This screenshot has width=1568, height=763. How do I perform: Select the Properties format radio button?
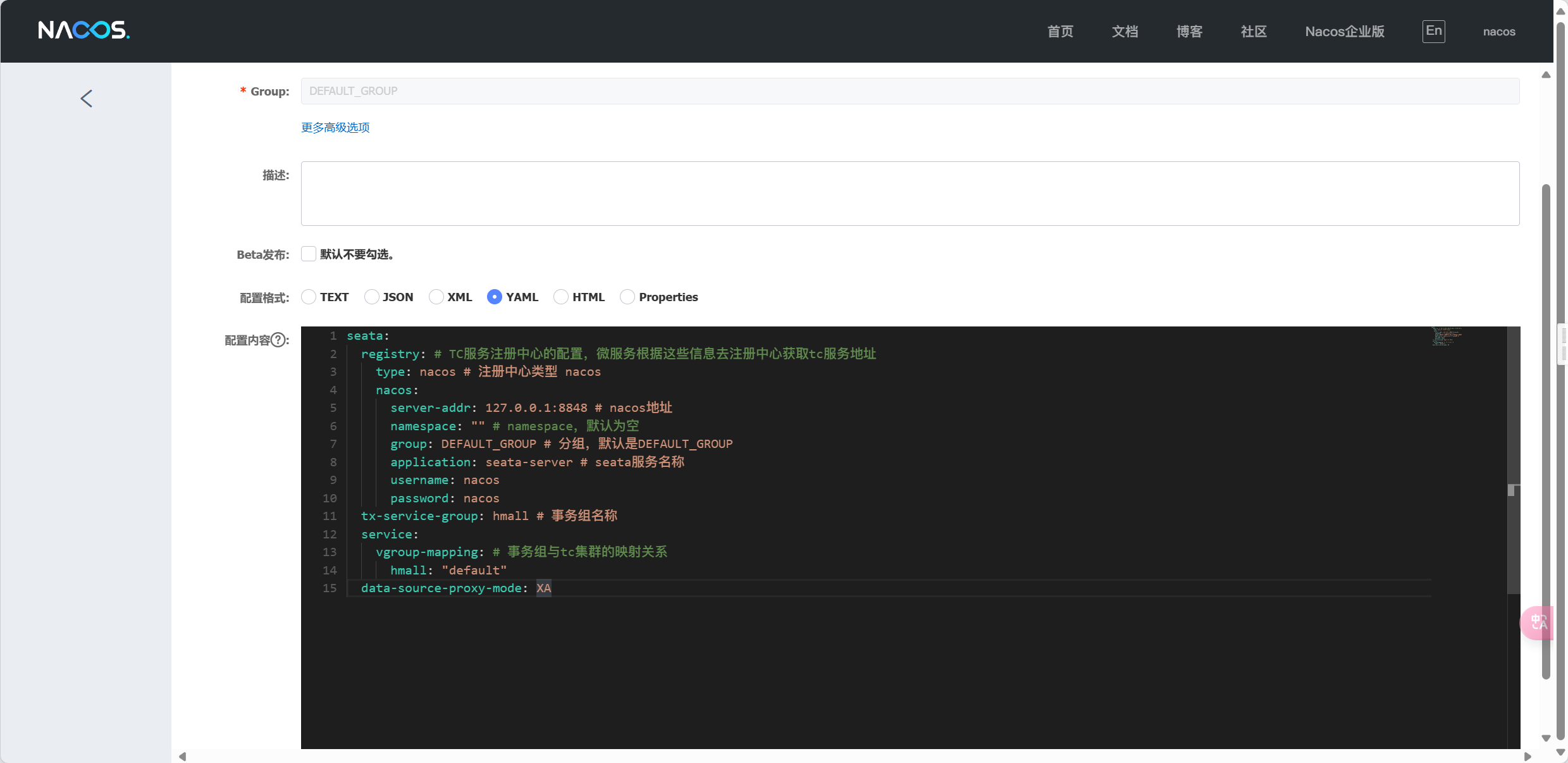627,297
